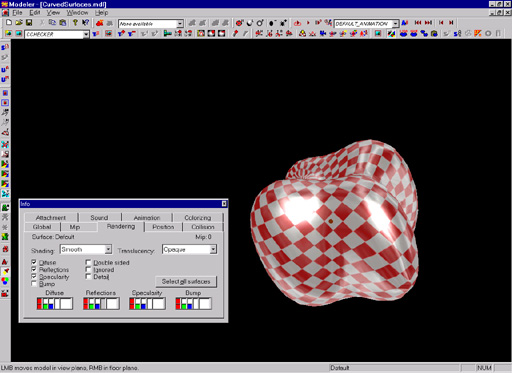Open the Window menu
Screen dimensions: 512x373
pos(77,13)
